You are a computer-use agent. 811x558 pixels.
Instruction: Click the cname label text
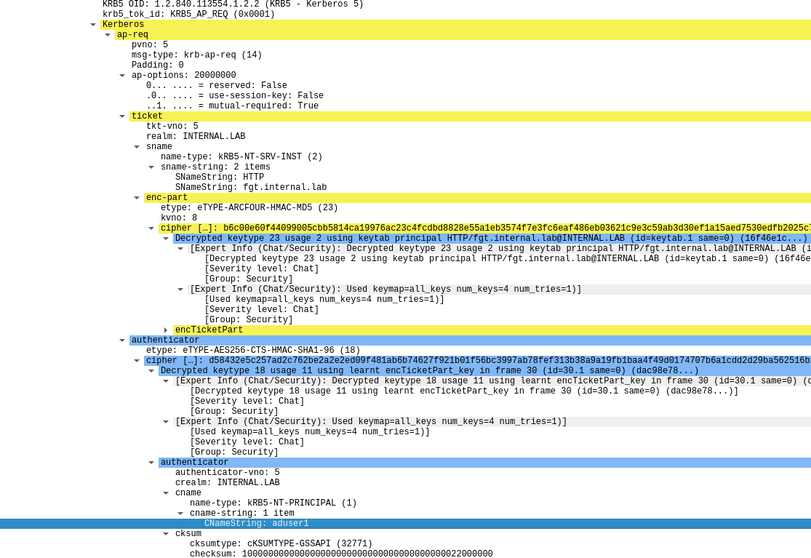(x=188, y=493)
